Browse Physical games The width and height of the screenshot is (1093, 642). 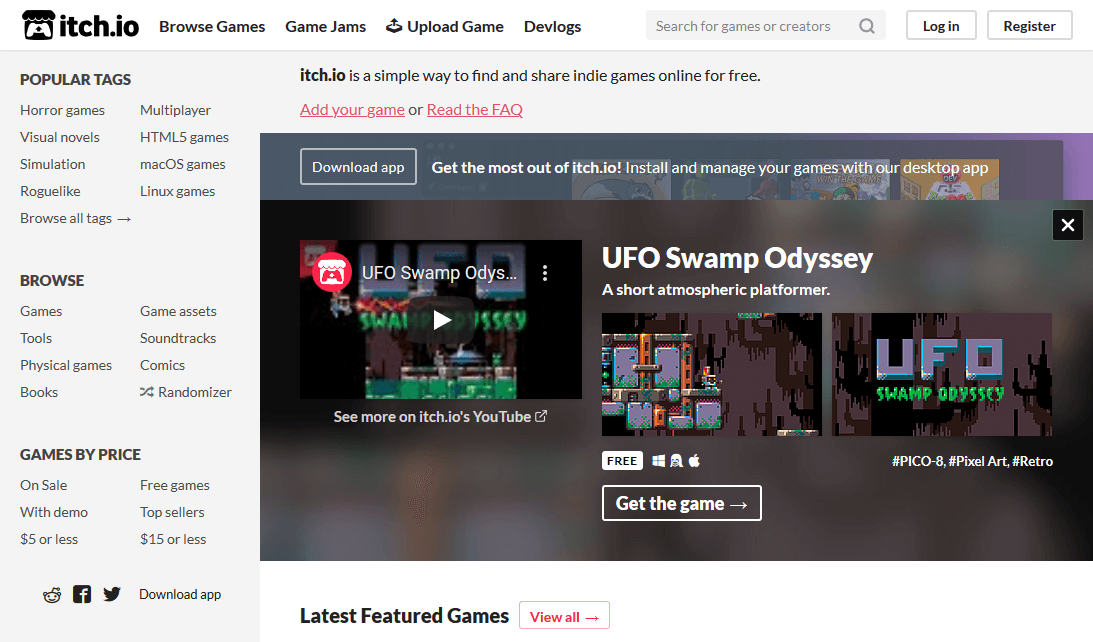[66, 365]
